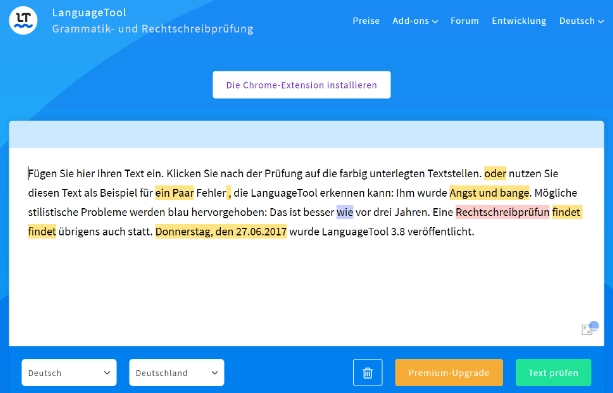Click the highlighted comma after 'Fehler'
Viewport: 613px width, 393px height.
229,193
